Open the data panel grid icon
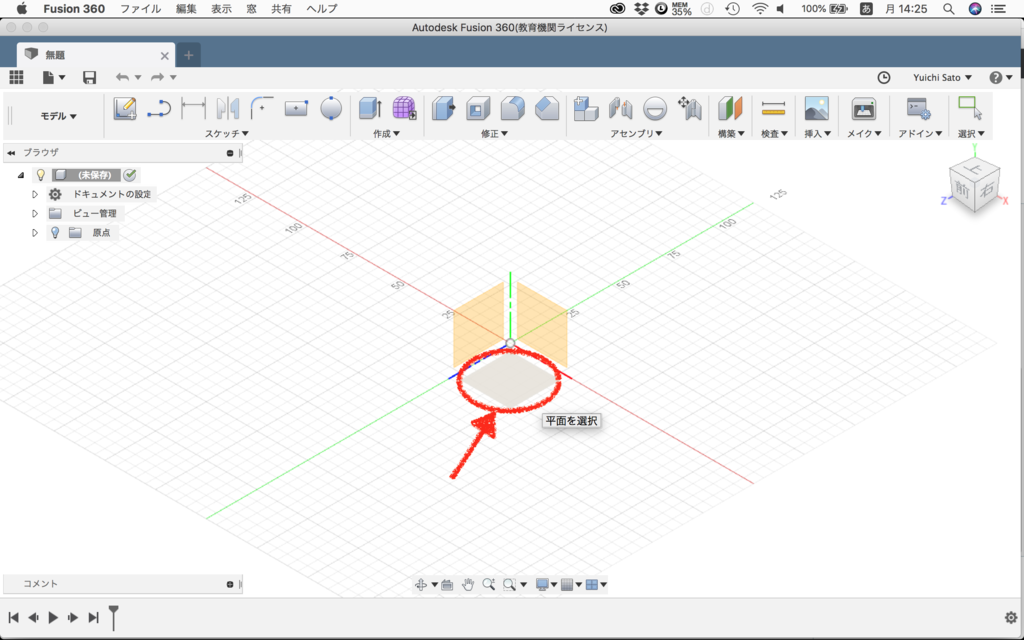Screen dimensions: 1024x640 coord(16,77)
